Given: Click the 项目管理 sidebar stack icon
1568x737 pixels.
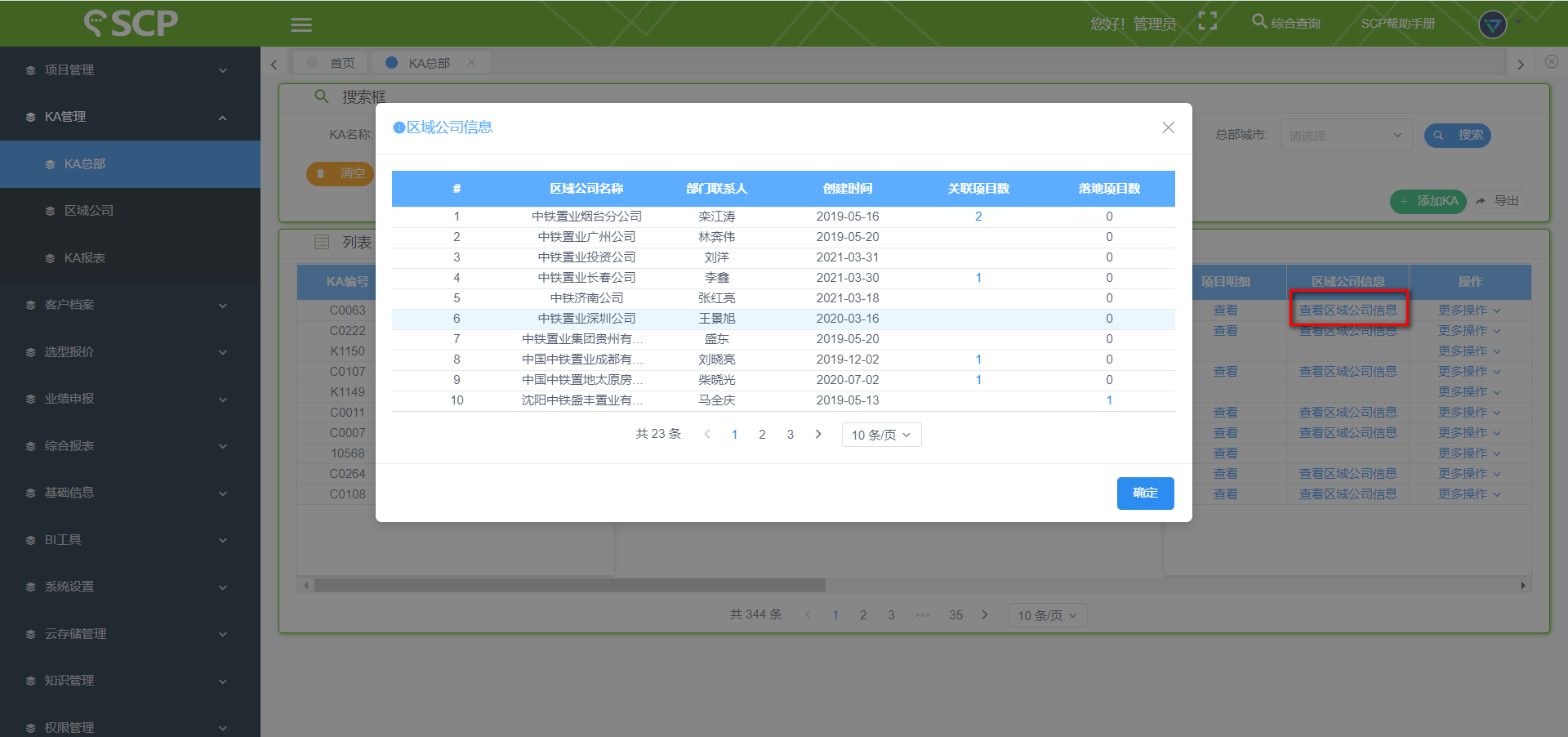Looking at the screenshot, I should (30, 70).
